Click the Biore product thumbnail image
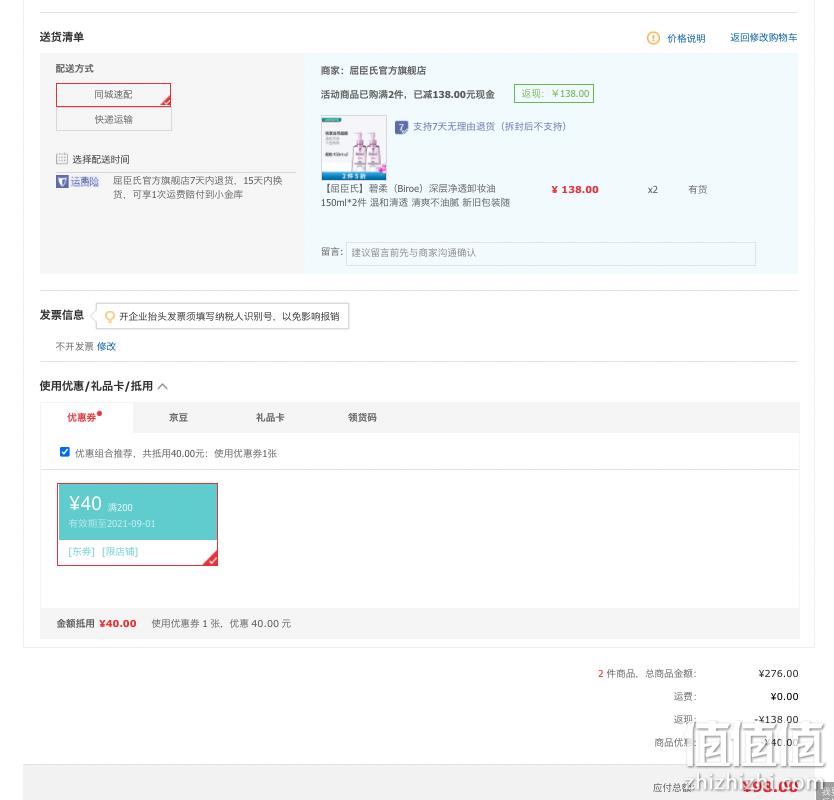 (354, 147)
